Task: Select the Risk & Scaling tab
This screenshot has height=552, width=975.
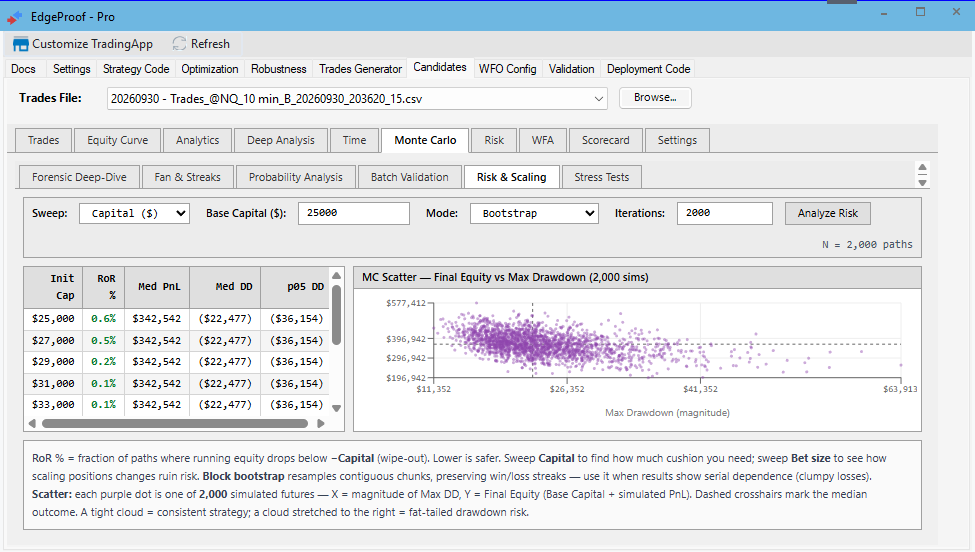Action: click(x=512, y=177)
